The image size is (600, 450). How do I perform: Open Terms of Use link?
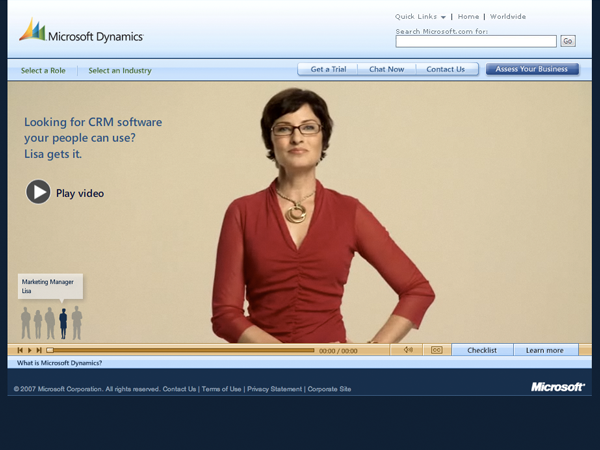coord(221,389)
